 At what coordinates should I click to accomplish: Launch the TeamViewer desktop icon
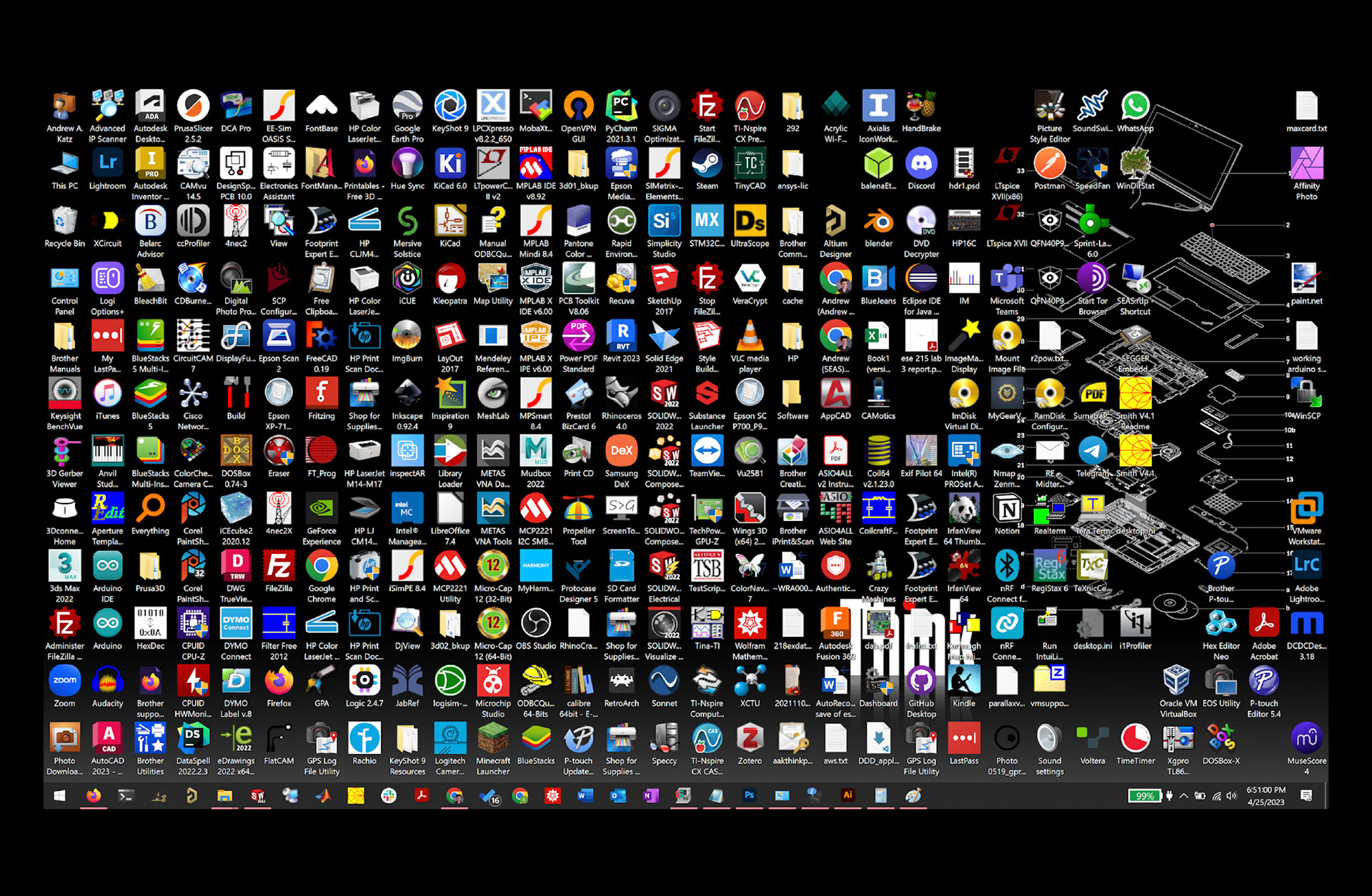[x=707, y=456]
